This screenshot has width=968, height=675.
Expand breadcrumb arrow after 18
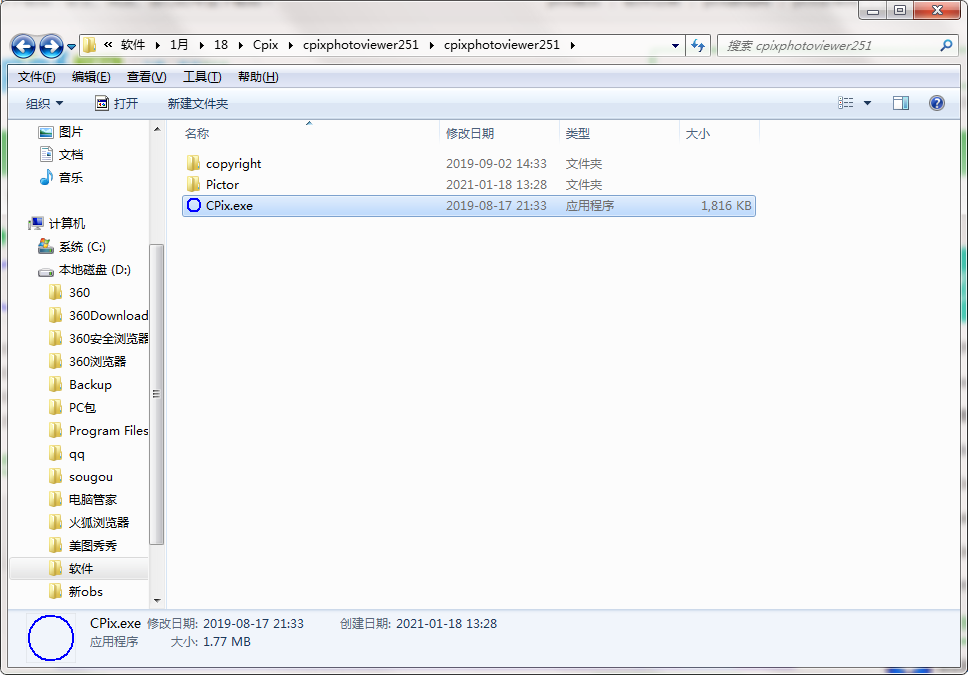click(240, 45)
